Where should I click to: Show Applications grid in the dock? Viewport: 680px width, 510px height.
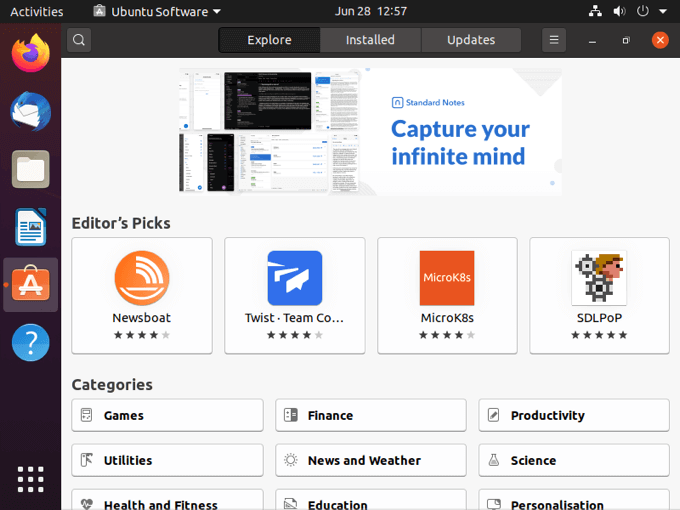(31, 479)
